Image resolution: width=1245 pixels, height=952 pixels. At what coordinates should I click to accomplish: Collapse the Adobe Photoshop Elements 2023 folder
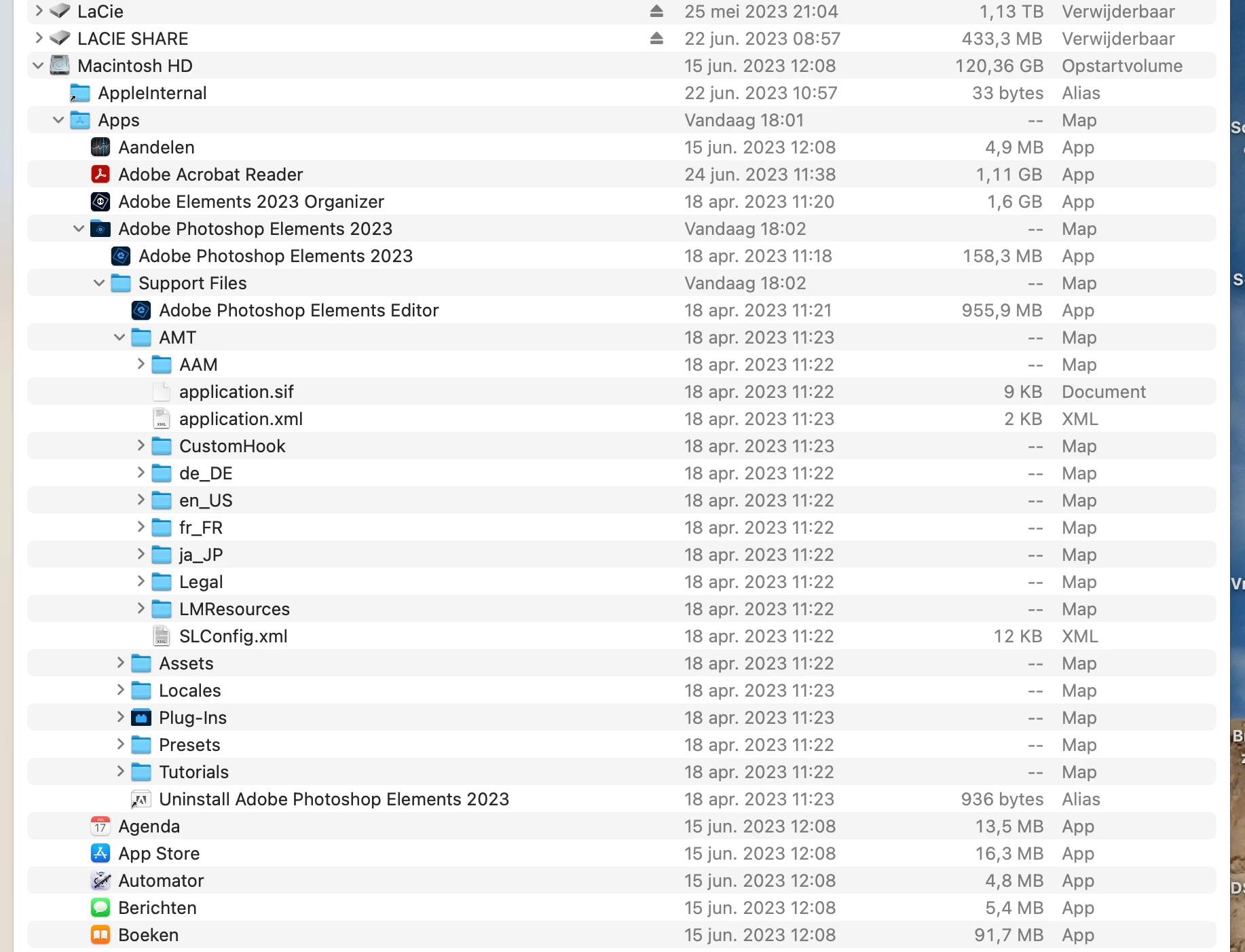tap(79, 229)
